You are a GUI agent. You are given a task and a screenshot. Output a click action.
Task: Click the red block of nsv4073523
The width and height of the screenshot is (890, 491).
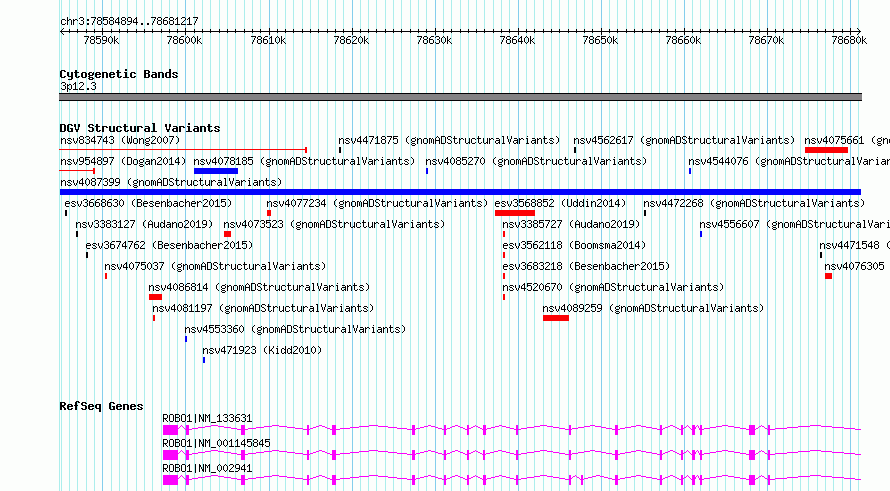[227, 234]
